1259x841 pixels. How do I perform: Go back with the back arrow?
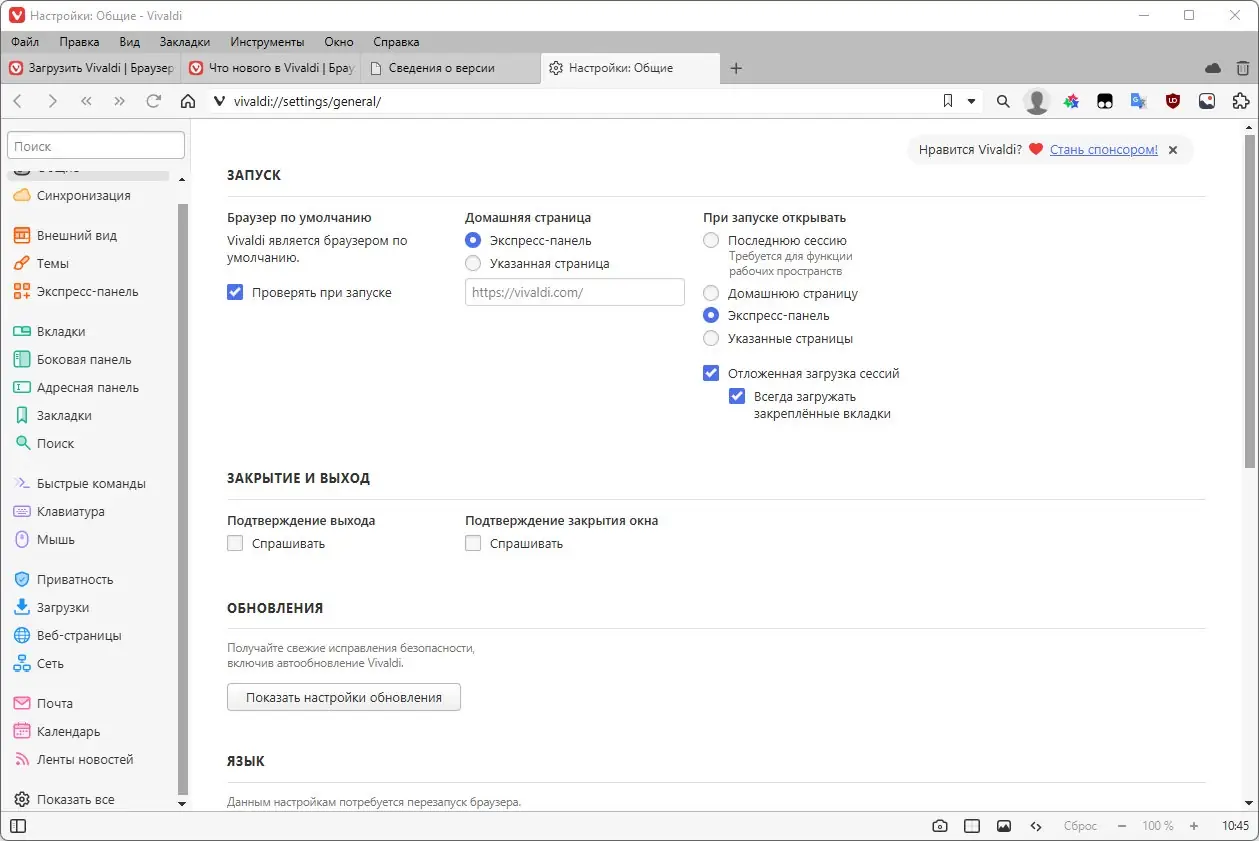coord(18,101)
